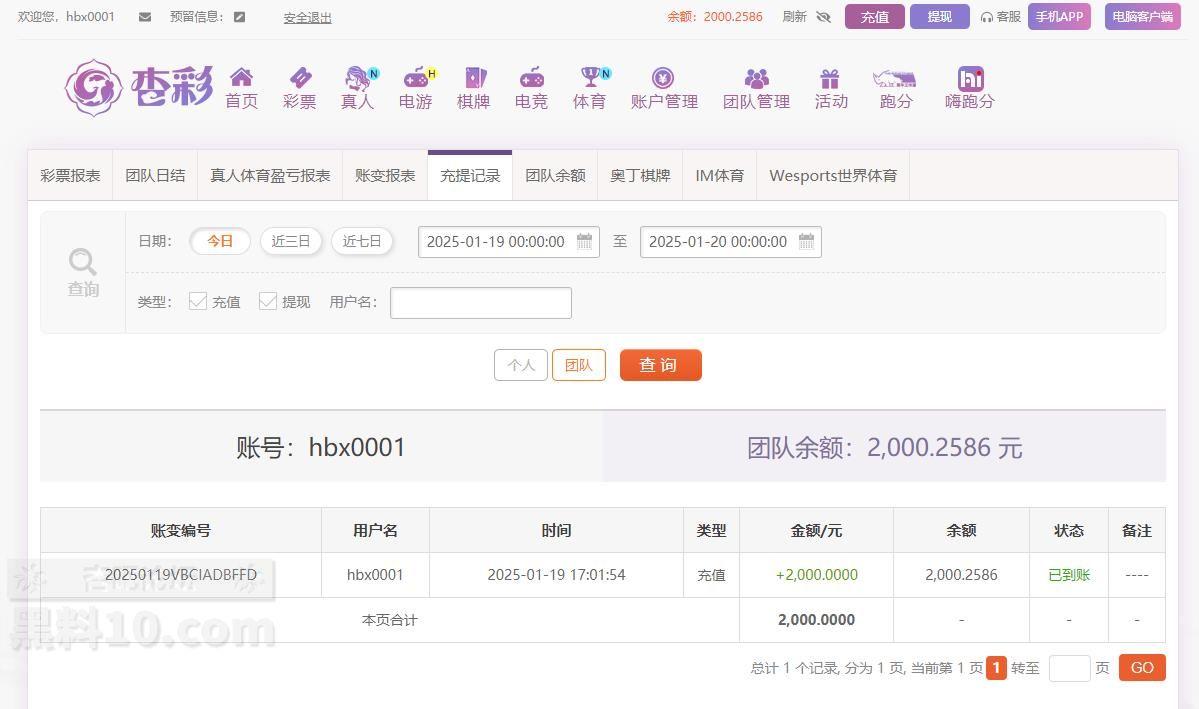1199x709 pixels.
Task: Click the edit icon next to 预留信息
Action: click(x=239, y=17)
